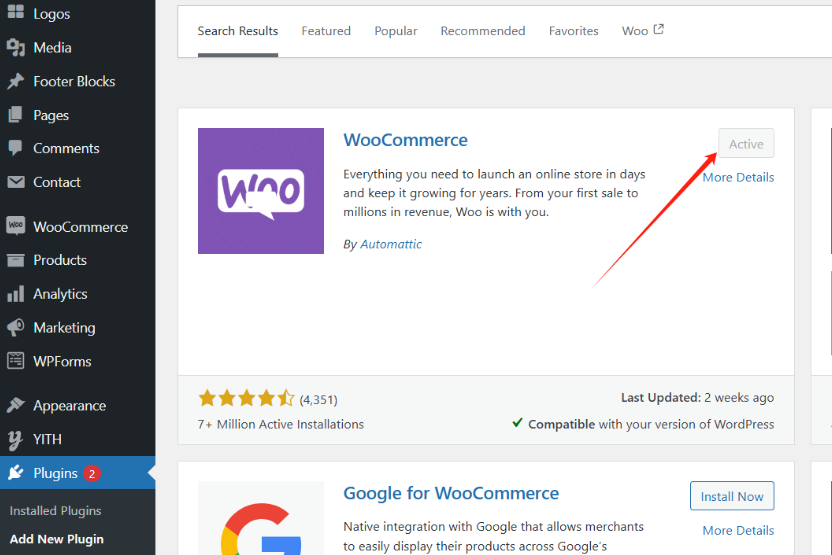
Task: Click the Appearance brush icon
Action: pos(15,405)
